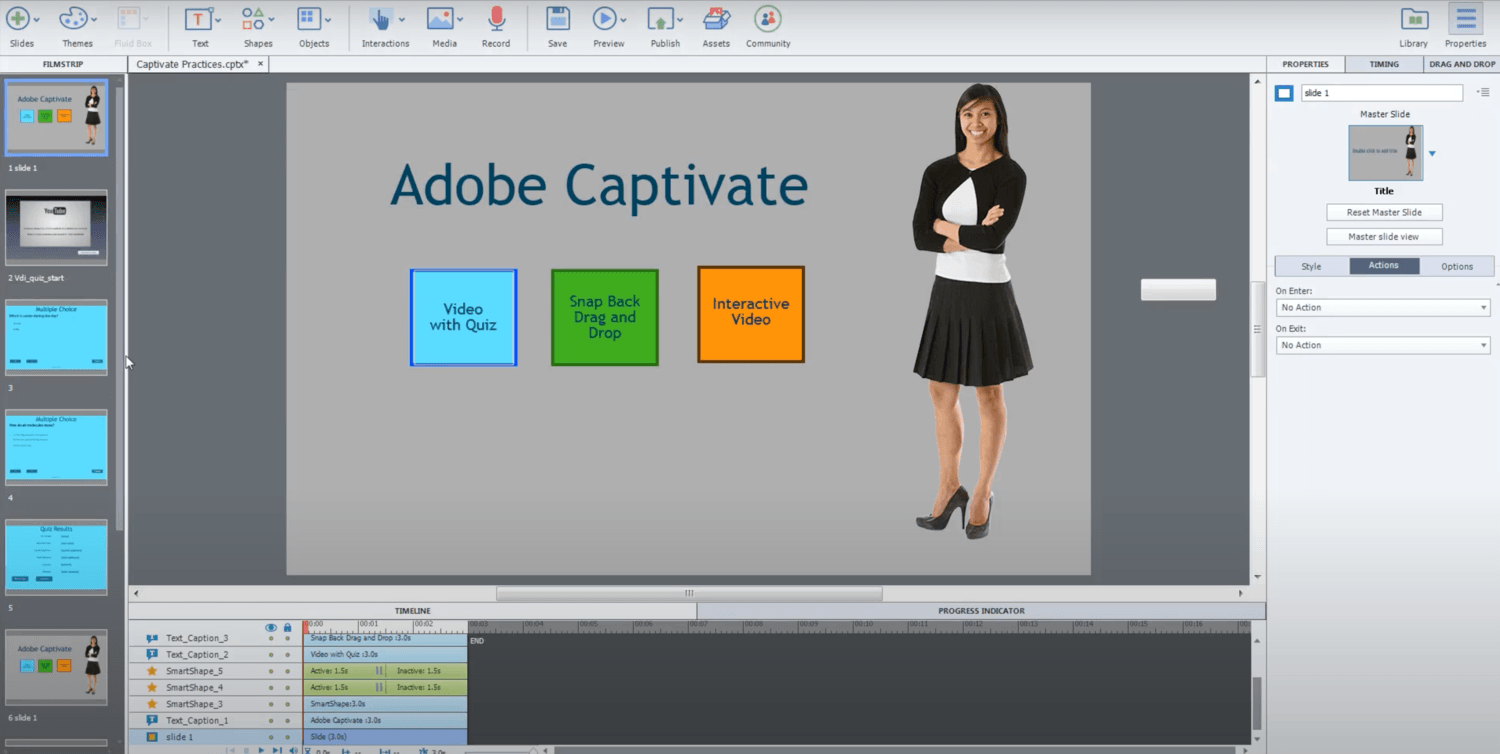Viewport: 1500px width, 754px height.
Task: Toggle visibility dot for SmartShape_4
Action: [271, 687]
